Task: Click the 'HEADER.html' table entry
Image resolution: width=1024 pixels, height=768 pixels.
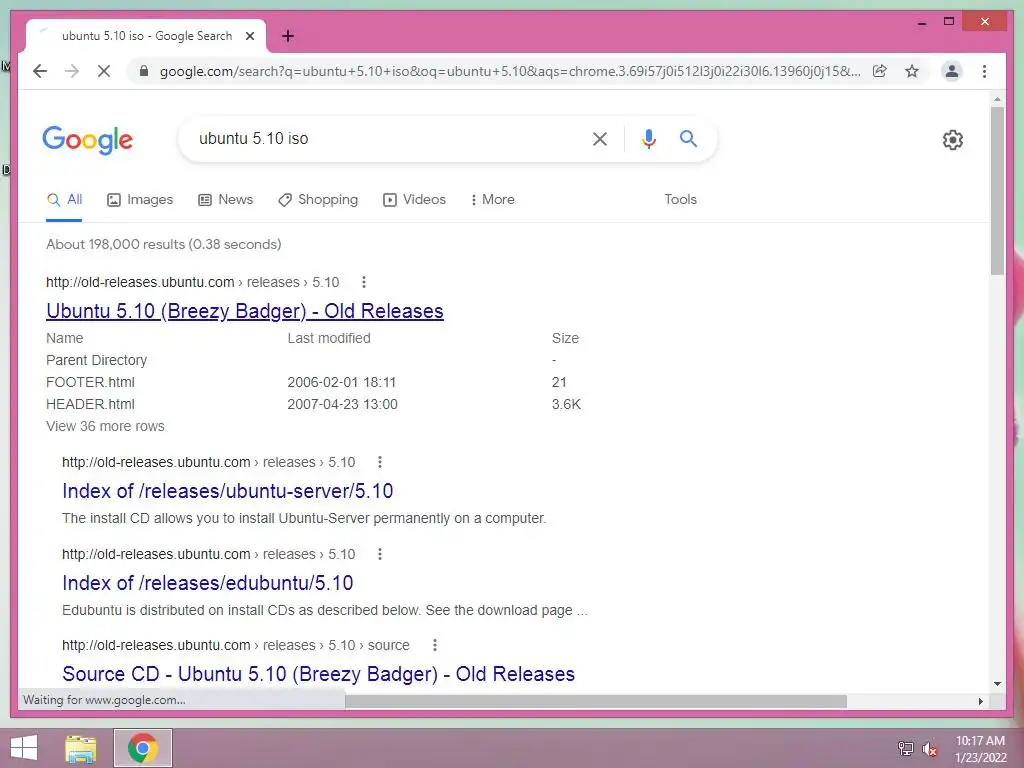Action: click(x=90, y=404)
